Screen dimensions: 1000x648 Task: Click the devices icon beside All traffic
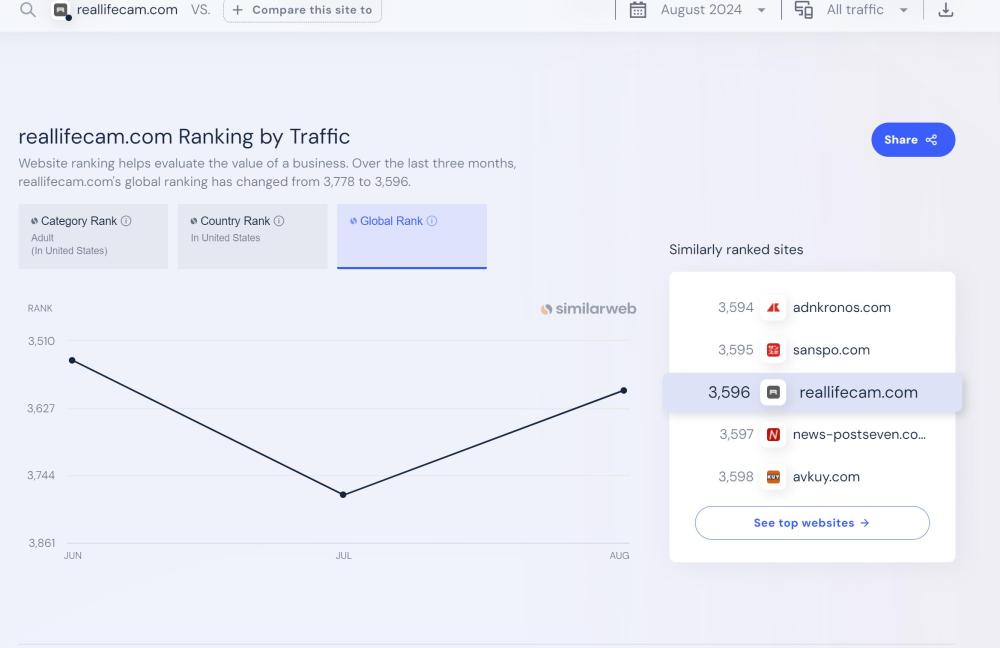[803, 10]
